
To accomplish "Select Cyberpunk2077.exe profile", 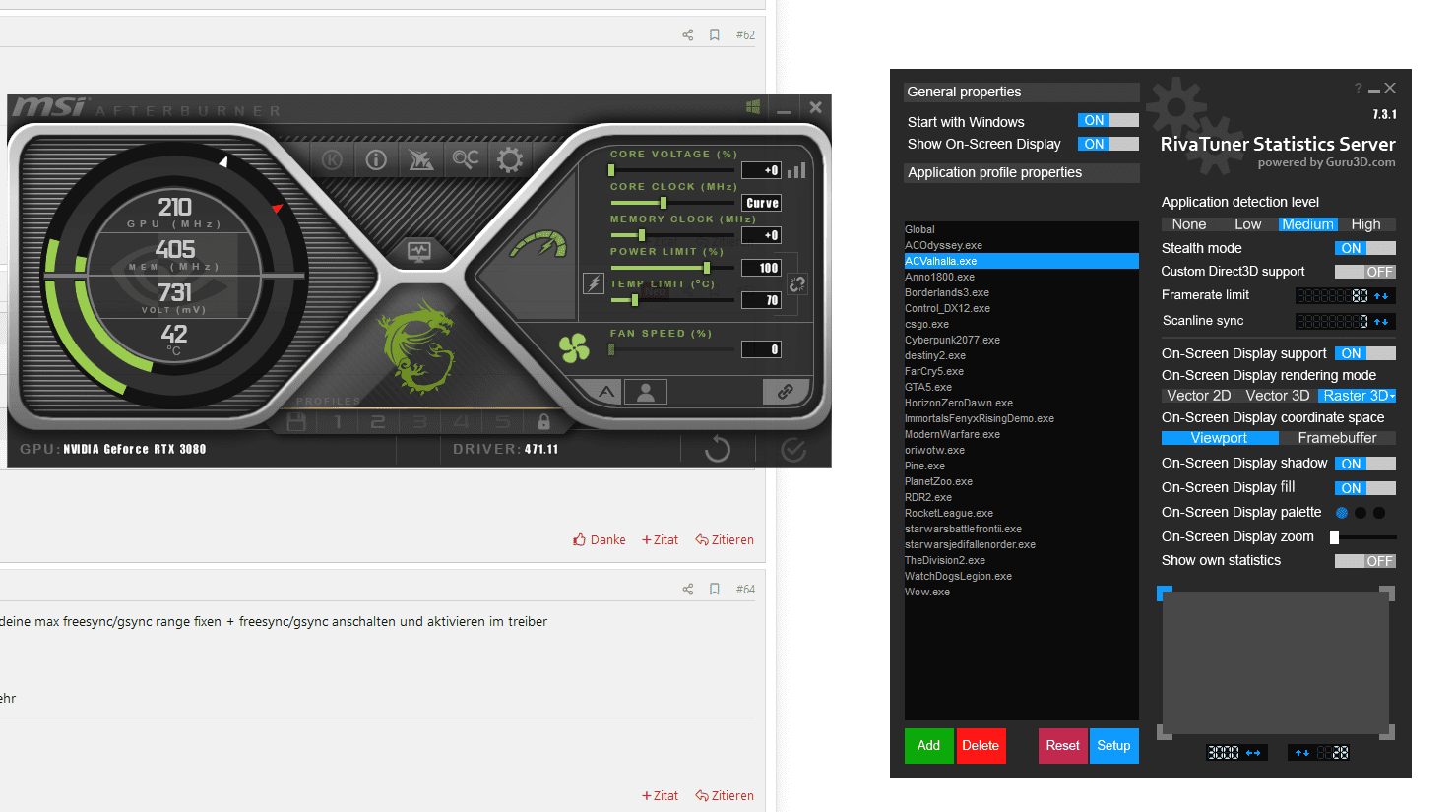I will coord(1021,340).
